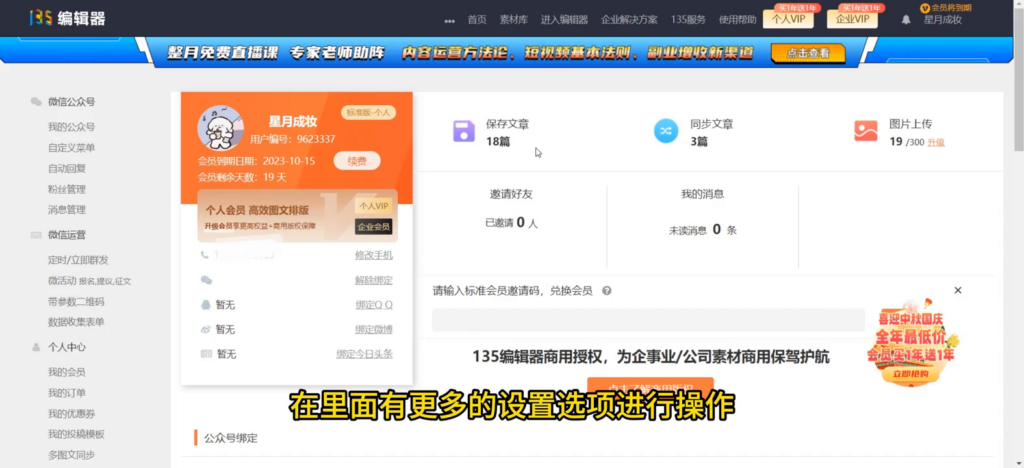Go to 首页 in the top navigation
Viewport: 1024px width, 468px height.
(477, 20)
